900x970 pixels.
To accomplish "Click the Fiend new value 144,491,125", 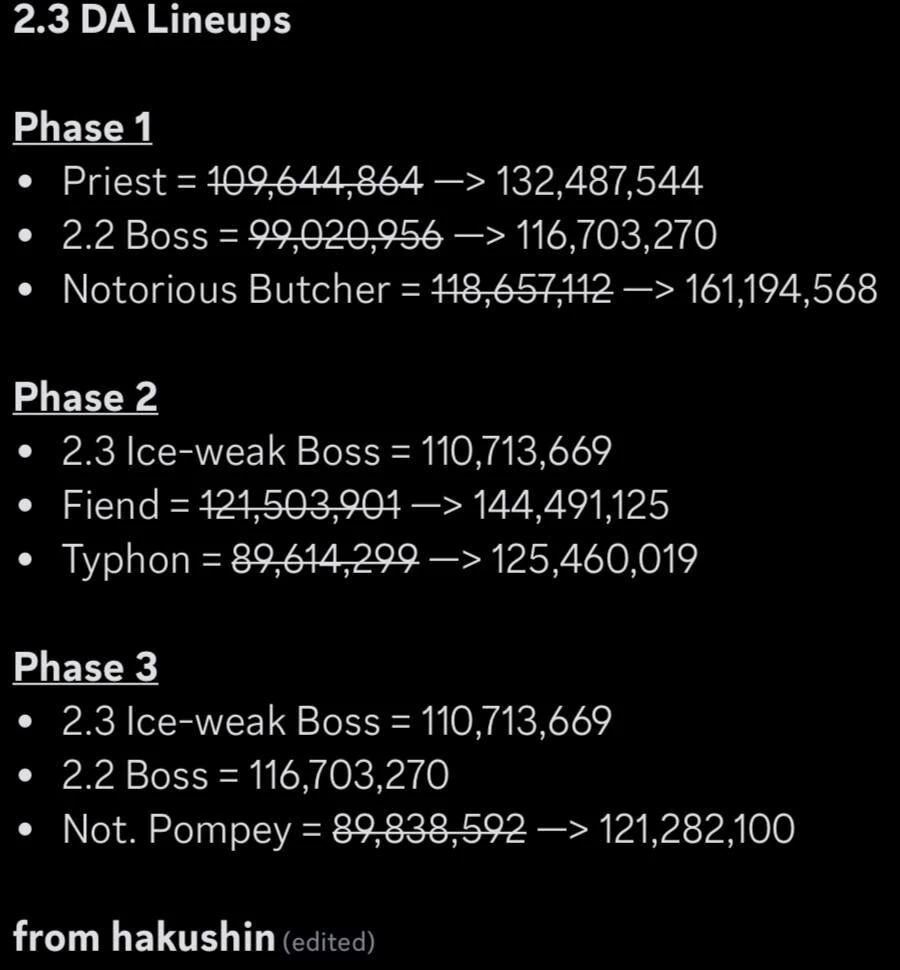I will pos(571,505).
